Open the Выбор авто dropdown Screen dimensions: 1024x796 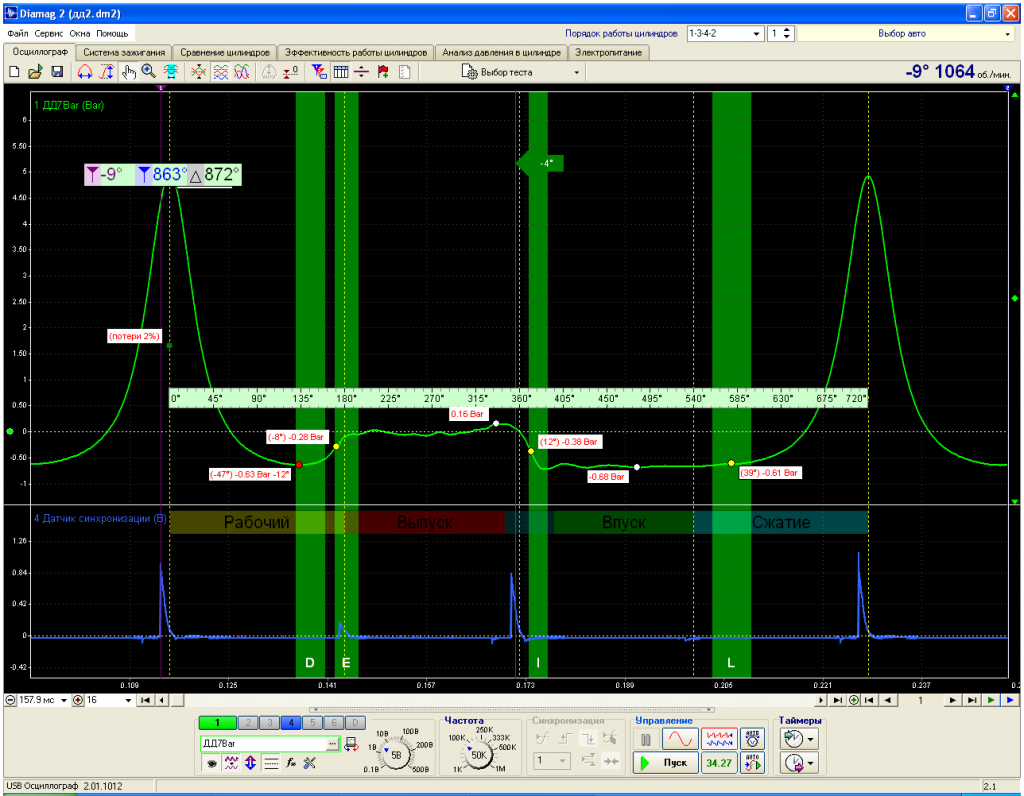point(906,33)
